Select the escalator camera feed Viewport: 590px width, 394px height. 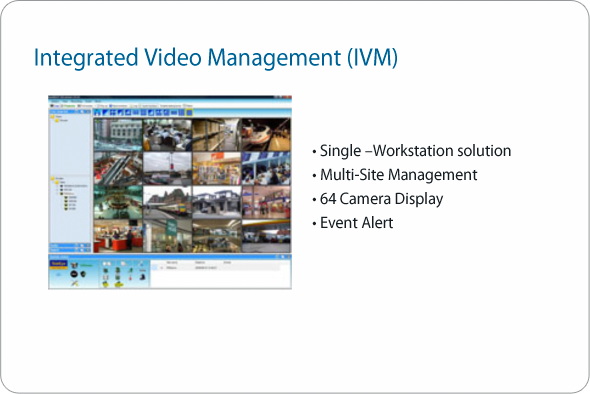click(x=118, y=168)
